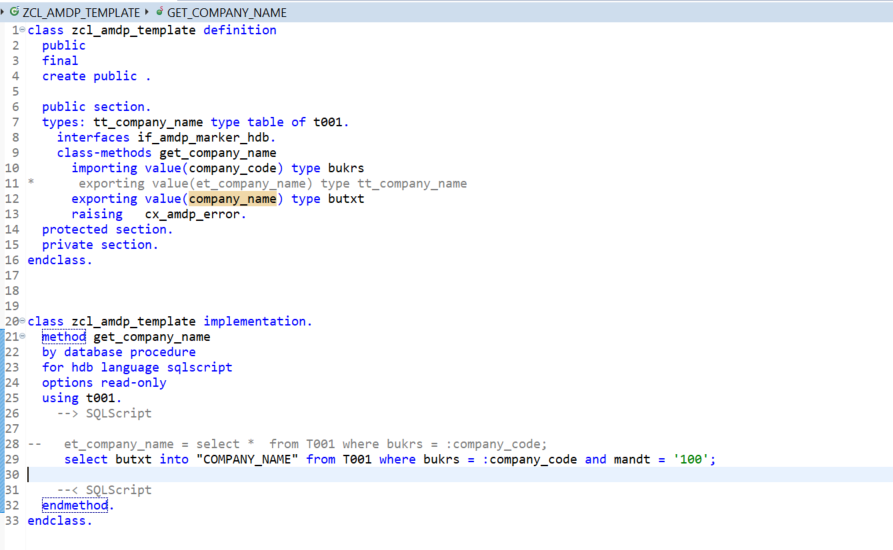
Task: Click by database procedure on line 22
Action: pos(118,352)
